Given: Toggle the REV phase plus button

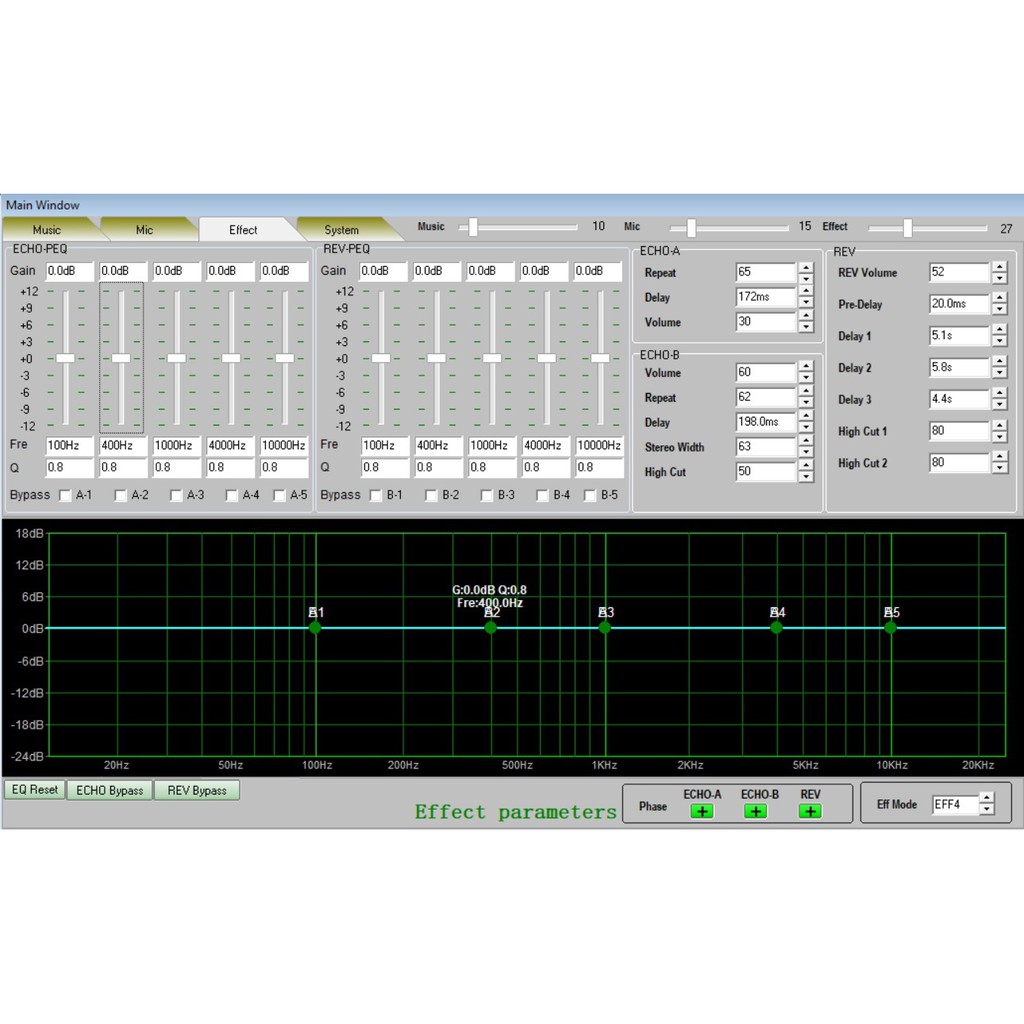Looking at the screenshot, I should click(810, 811).
